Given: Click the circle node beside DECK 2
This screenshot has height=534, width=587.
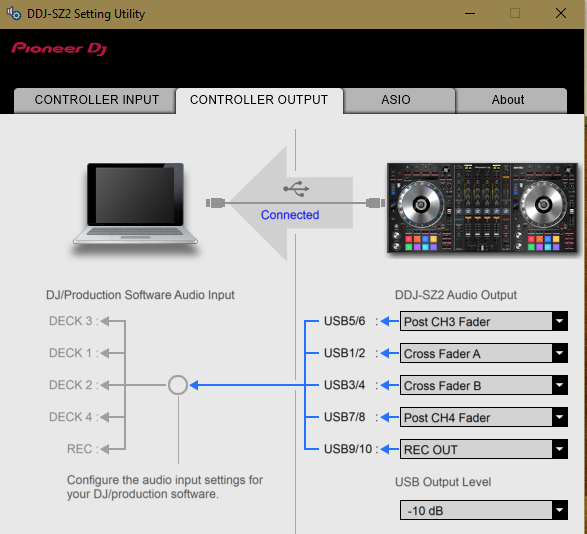Looking at the screenshot, I should point(178,385).
